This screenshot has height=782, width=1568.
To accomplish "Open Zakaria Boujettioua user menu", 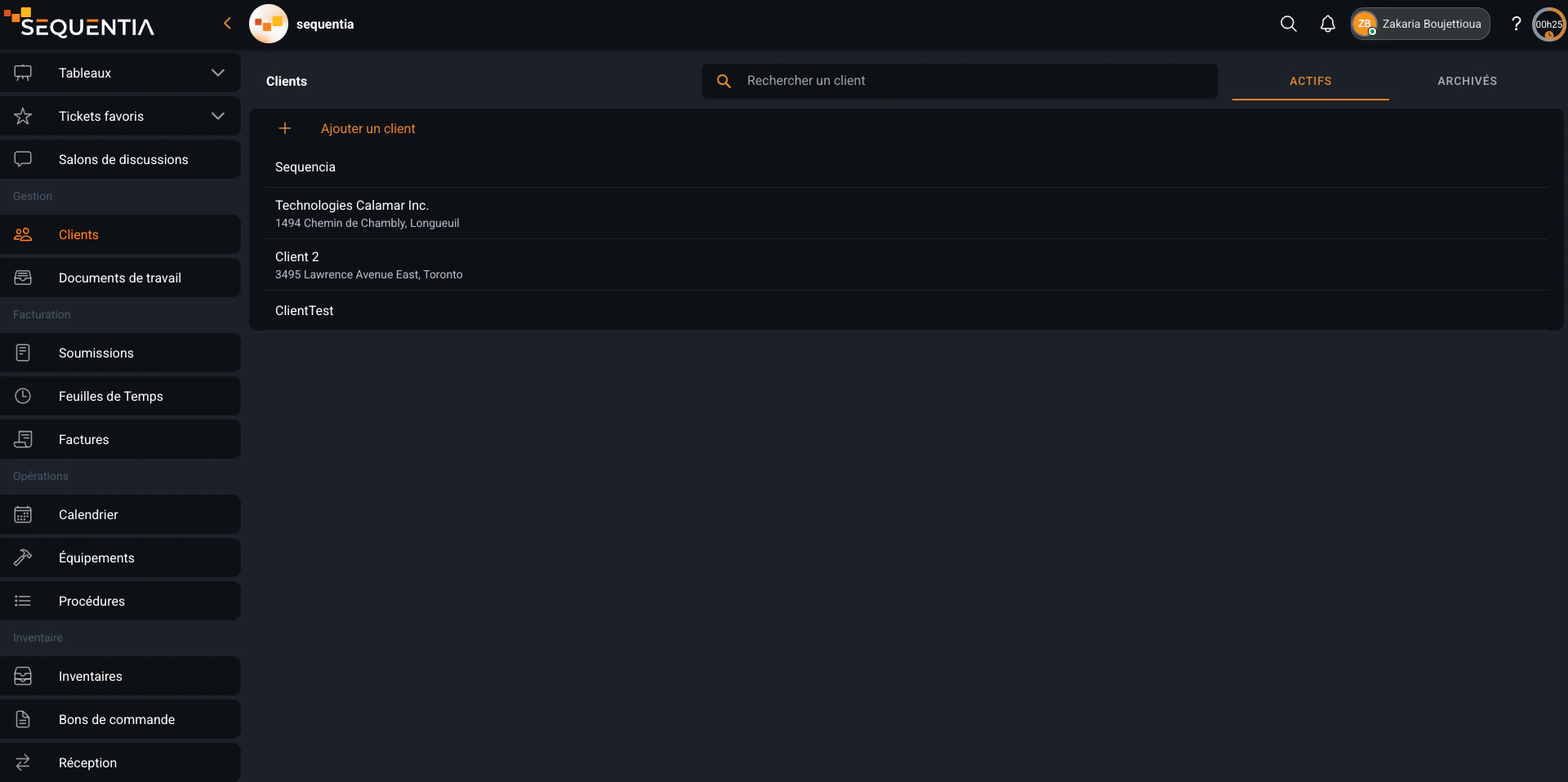I will coord(1420,24).
